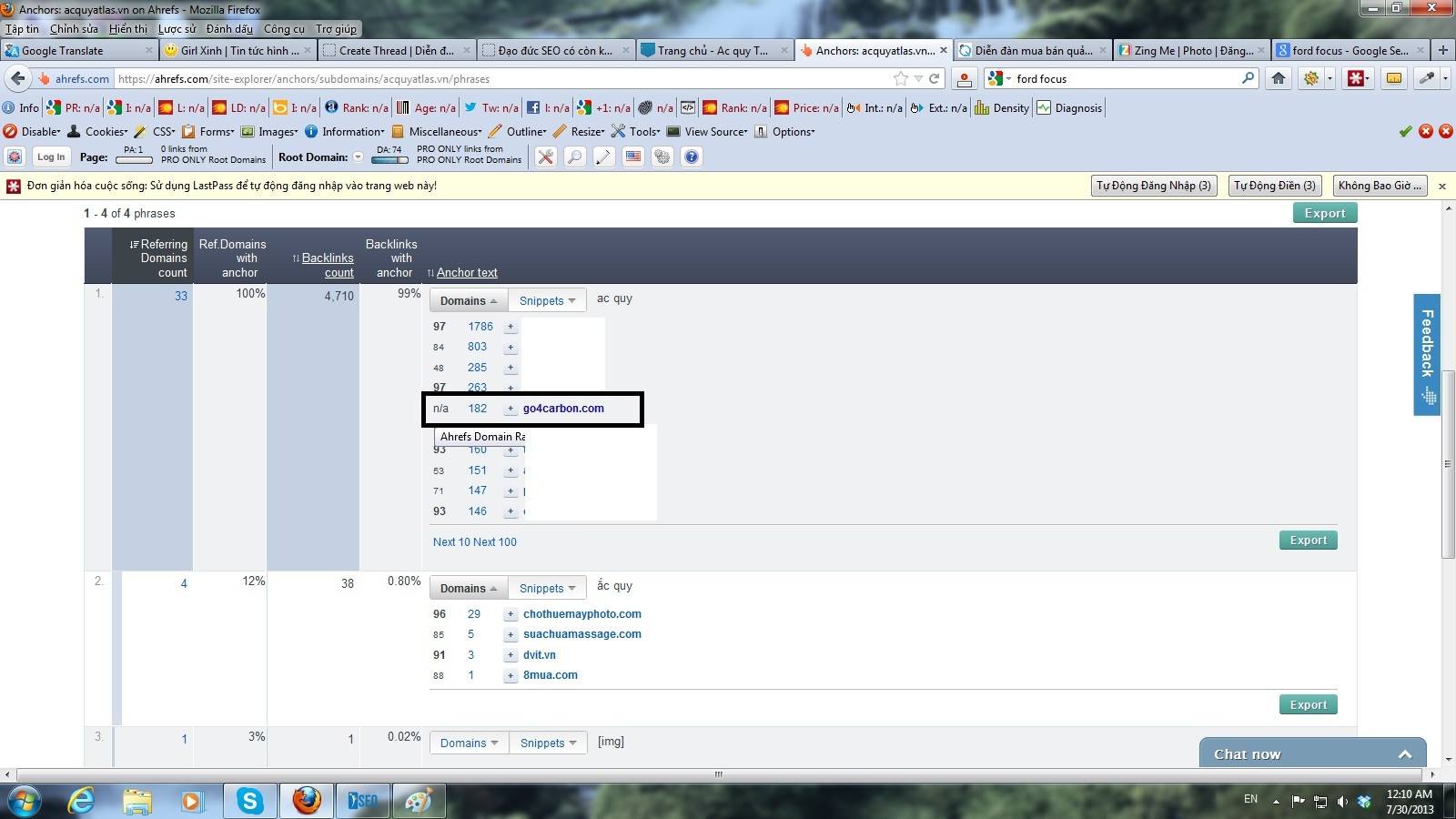Switch to the Zing Me Photo tab
This screenshot has width=1456, height=819.
[1191, 51]
